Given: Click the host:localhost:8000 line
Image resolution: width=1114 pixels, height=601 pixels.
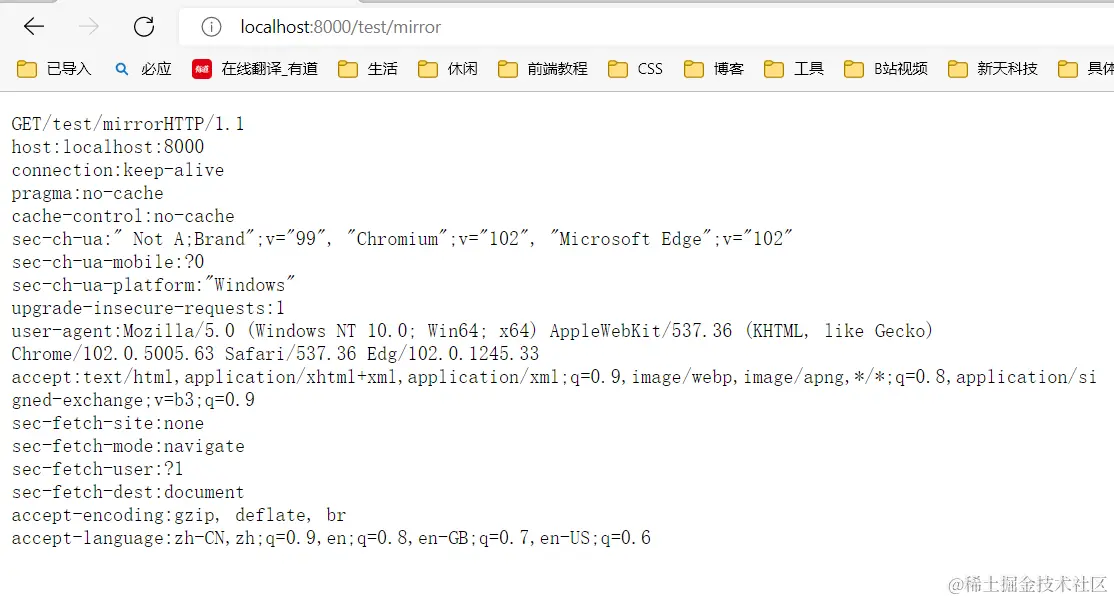Looking at the screenshot, I should click(108, 147).
